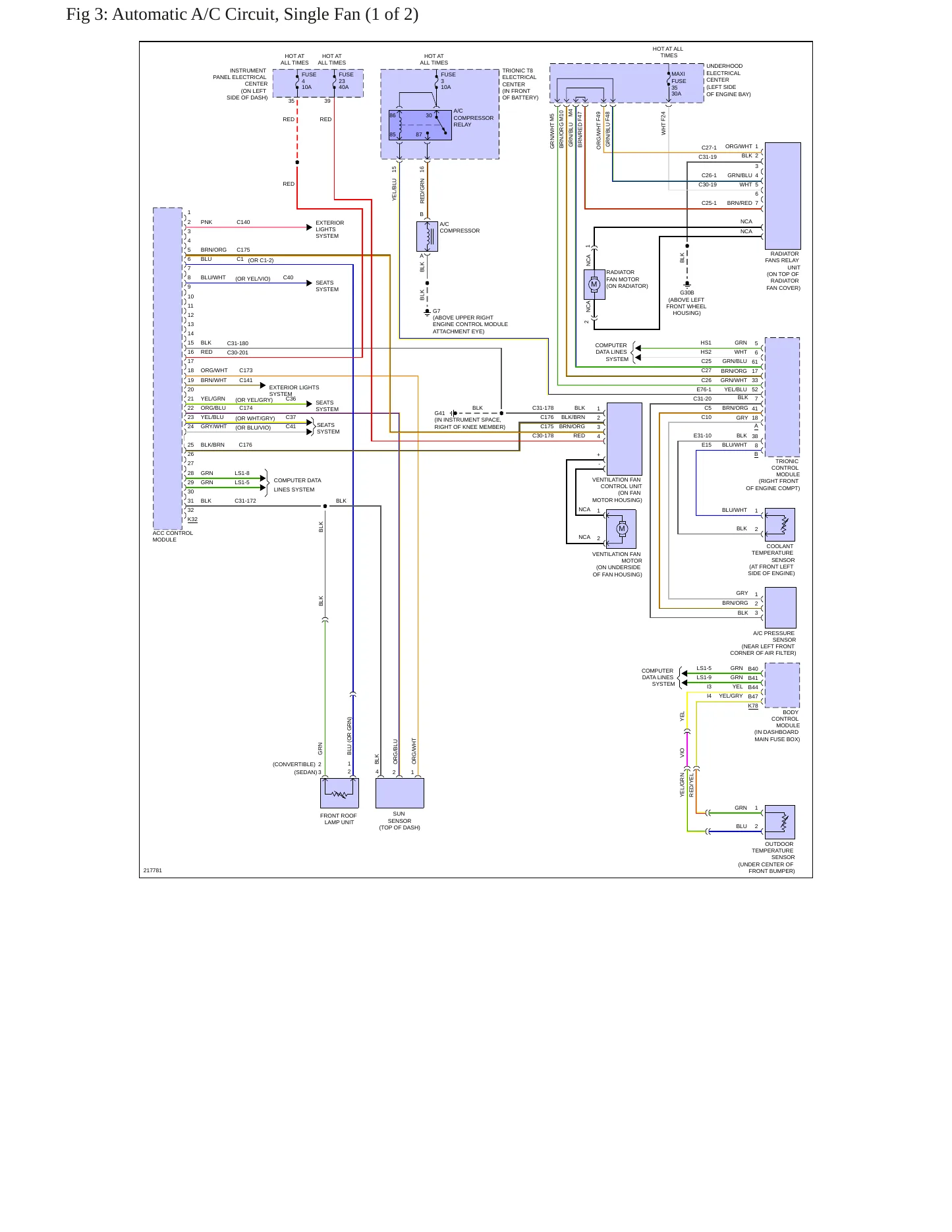Click the K32 label under the ACC module
The width and height of the screenshot is (952, 1232).
pyautogui.click(x=192, y=519)
